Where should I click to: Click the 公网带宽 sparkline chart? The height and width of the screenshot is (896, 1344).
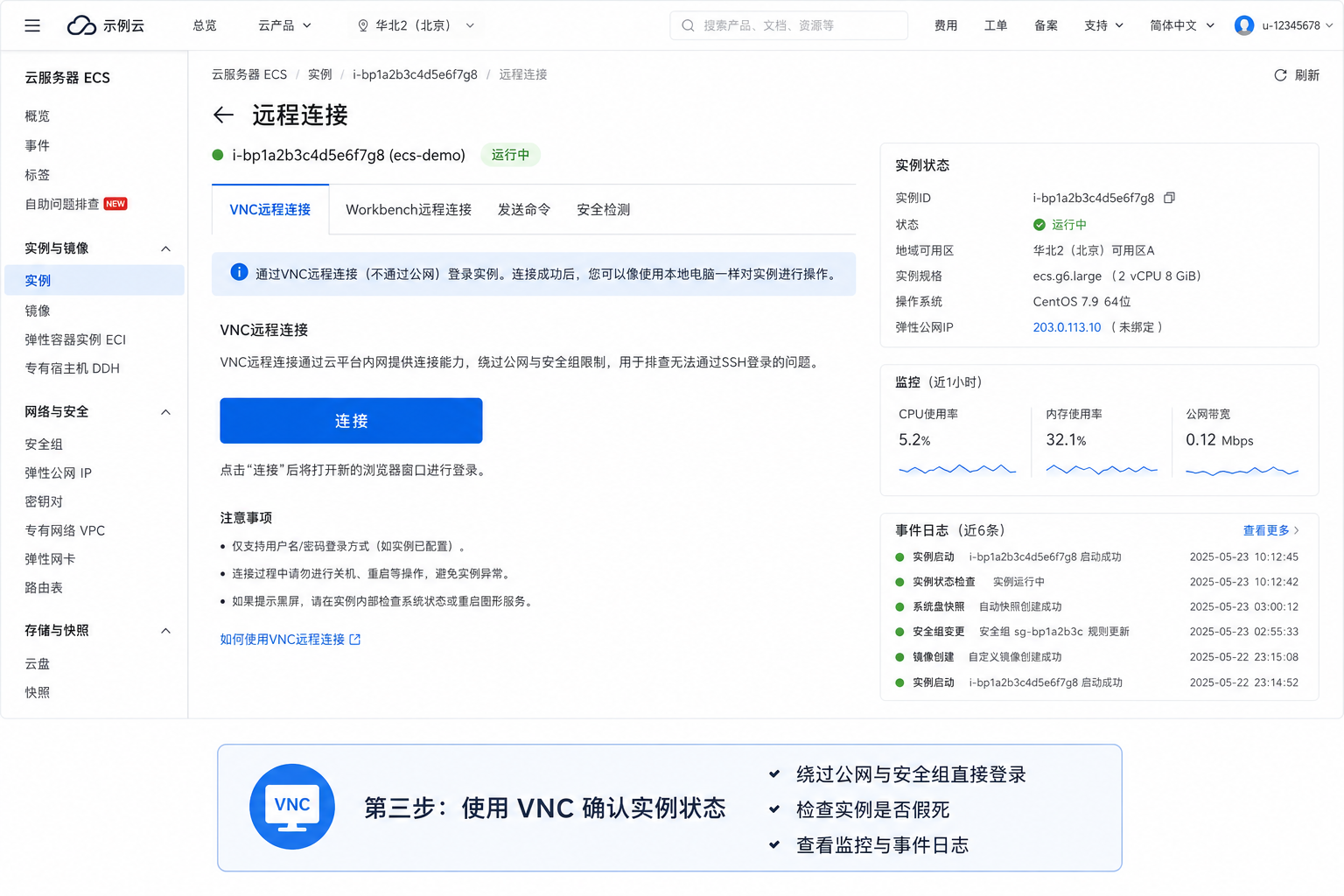click(x=1242, y=471)
